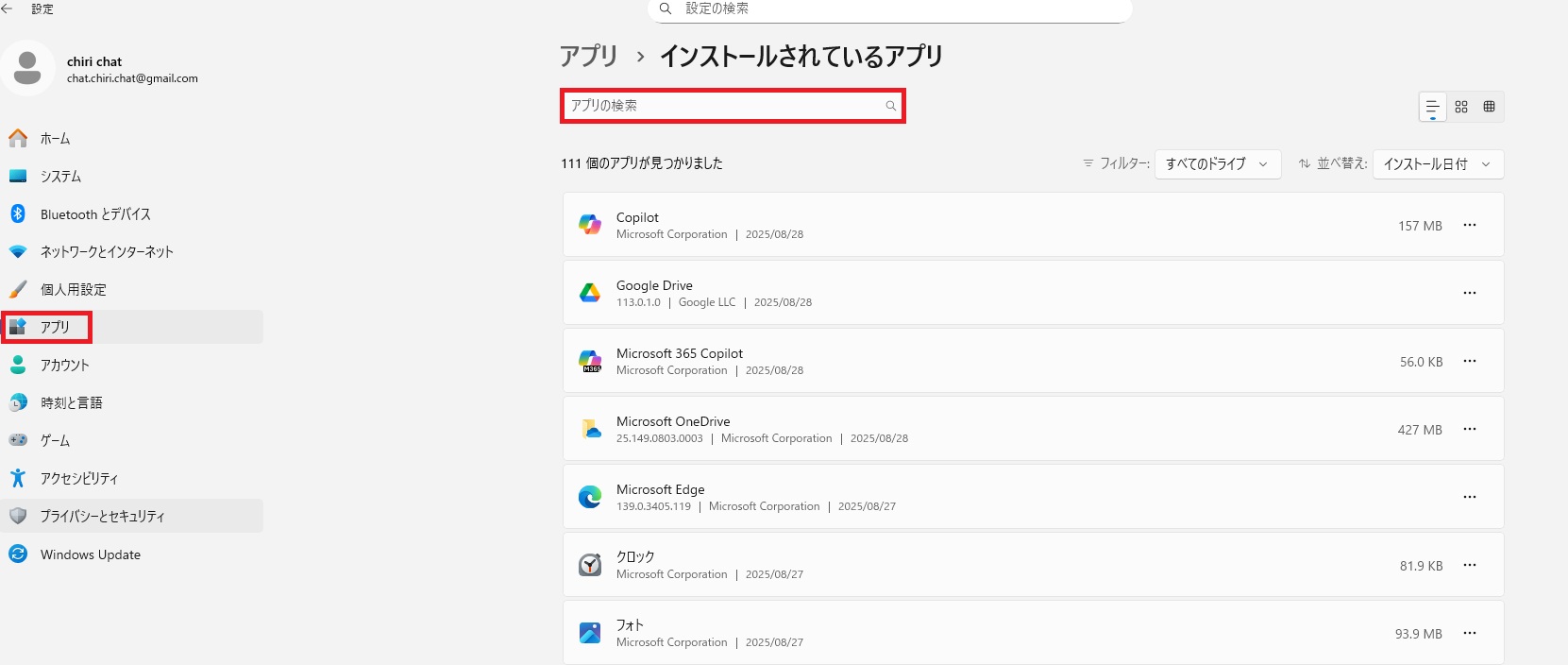Click the Copilot app icon
Screen dimensions: 1568x665
(x=590, y=225)
